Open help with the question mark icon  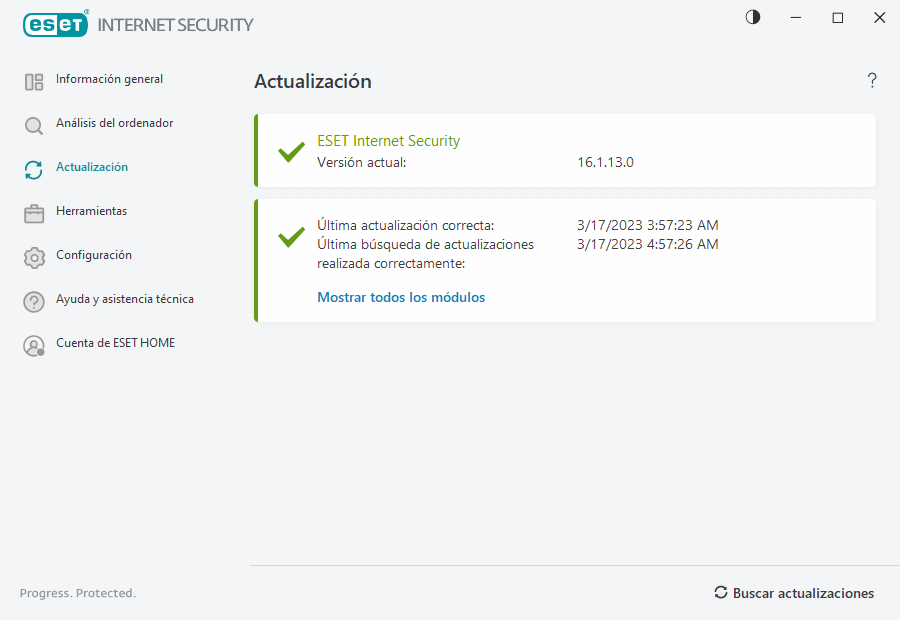click(872, 81)
